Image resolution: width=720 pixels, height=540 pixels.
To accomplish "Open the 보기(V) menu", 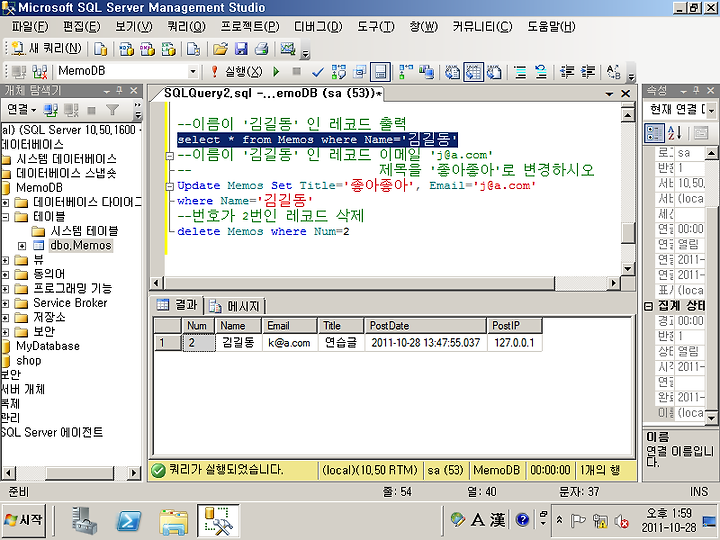I will point(134,27).
